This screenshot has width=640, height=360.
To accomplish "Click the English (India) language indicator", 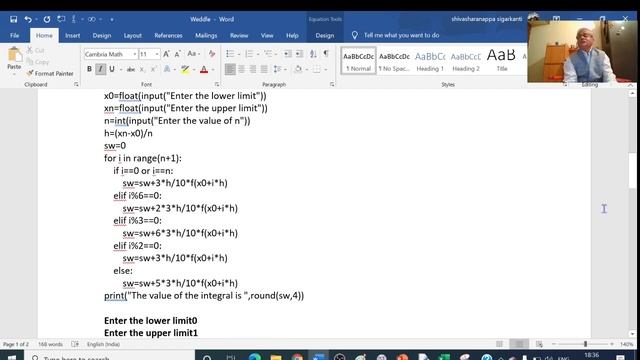I will [x=103, y=344].
